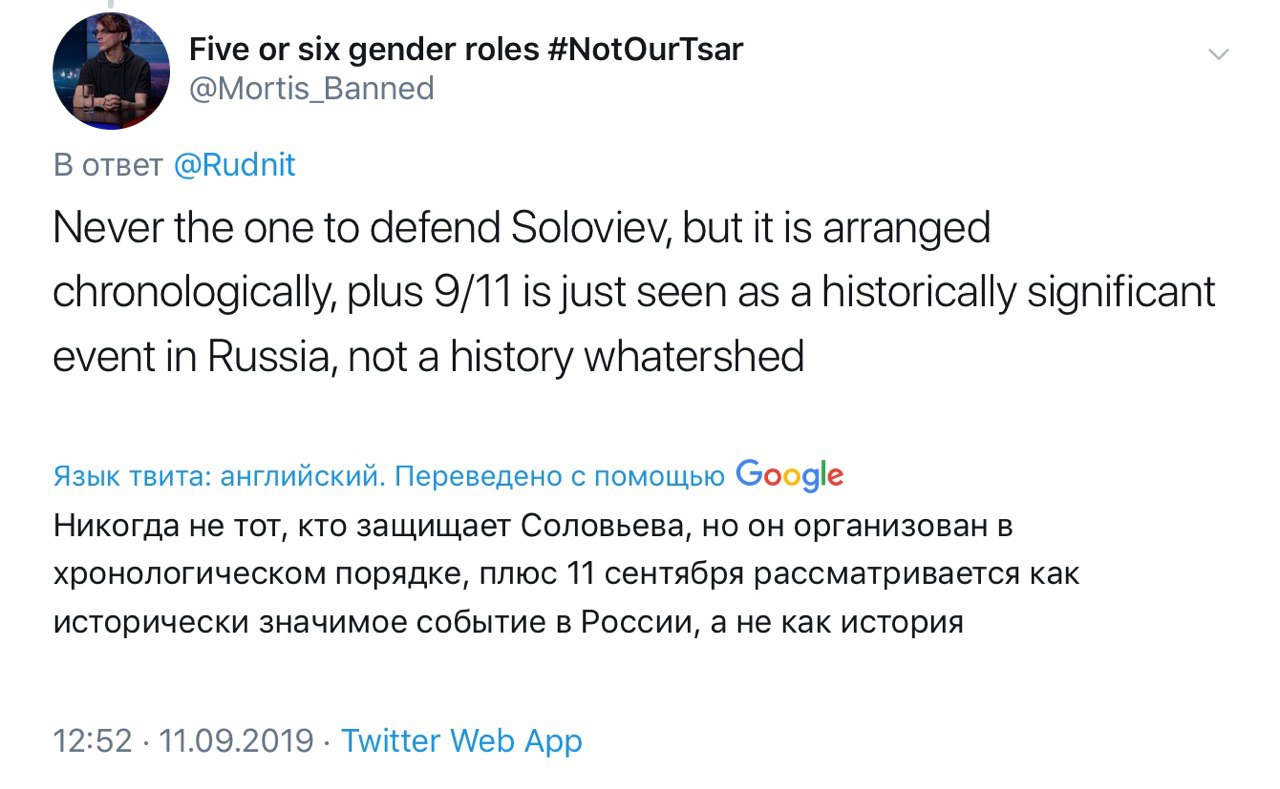Open the Twitter Web App source link
The height and width of the screenshot is (789, 1280).
click(x=461, y=741)
